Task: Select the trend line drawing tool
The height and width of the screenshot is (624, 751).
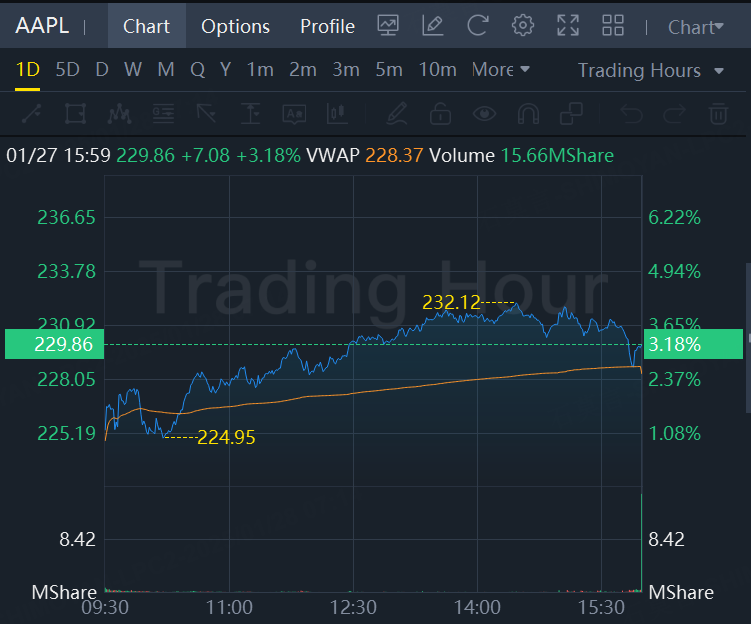Action: [x=30, y=114]
